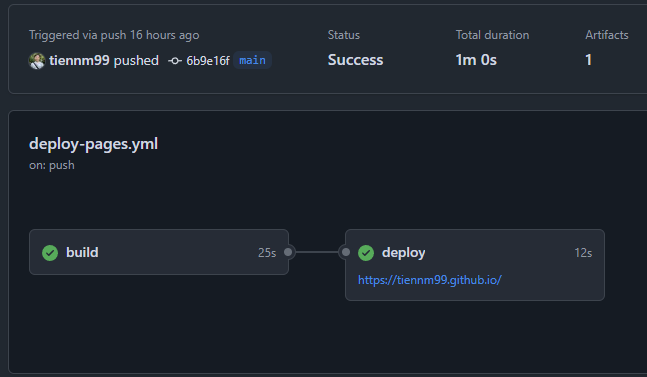This screenshot has height=377, width=647.
Task: Click the commit icon beside 6b9e16f
Action: click(175, 61)
